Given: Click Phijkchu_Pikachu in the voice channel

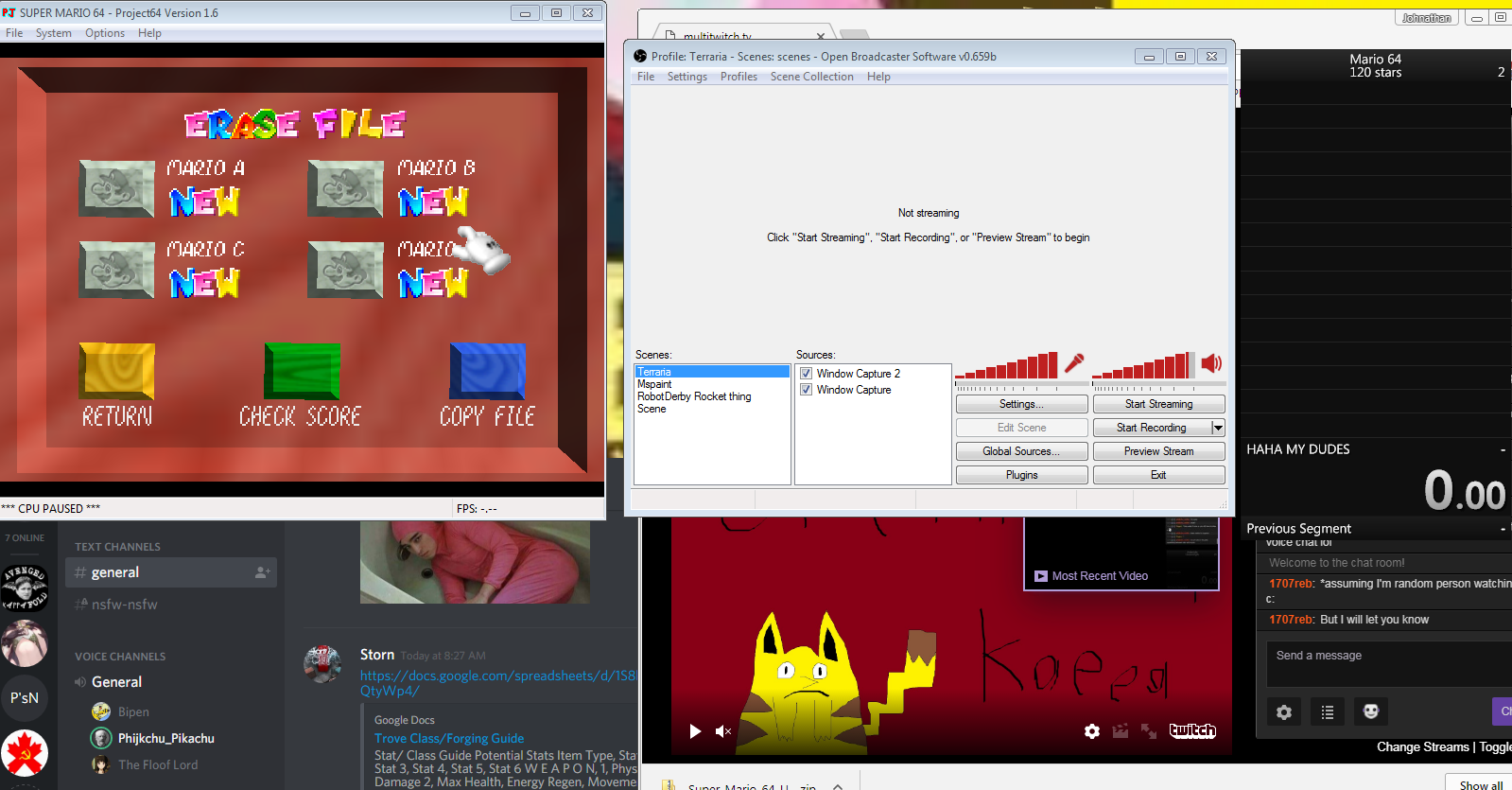Looking at the screenshot, I should click(166, 738).
